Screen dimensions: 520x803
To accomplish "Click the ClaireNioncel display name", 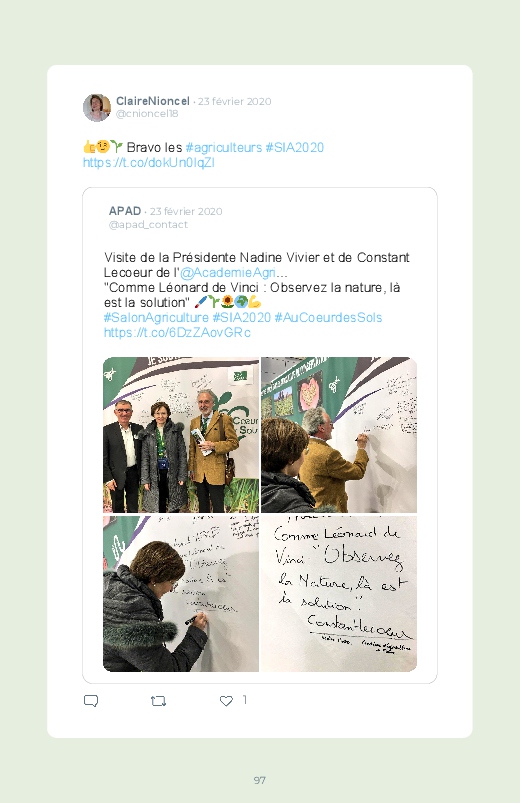I will (x=153, y=101).
